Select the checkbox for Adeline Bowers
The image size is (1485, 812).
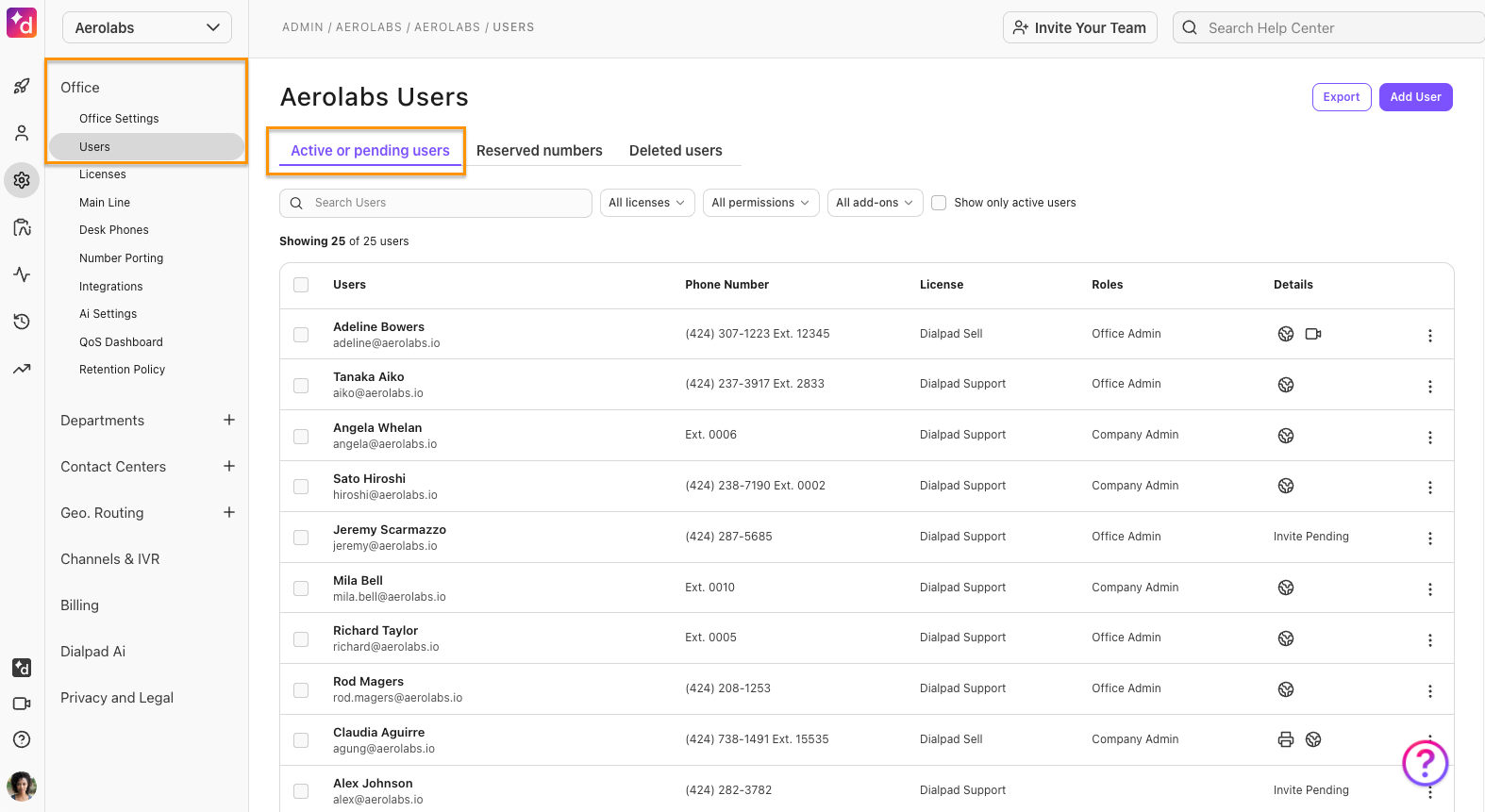tap(301, 335)
